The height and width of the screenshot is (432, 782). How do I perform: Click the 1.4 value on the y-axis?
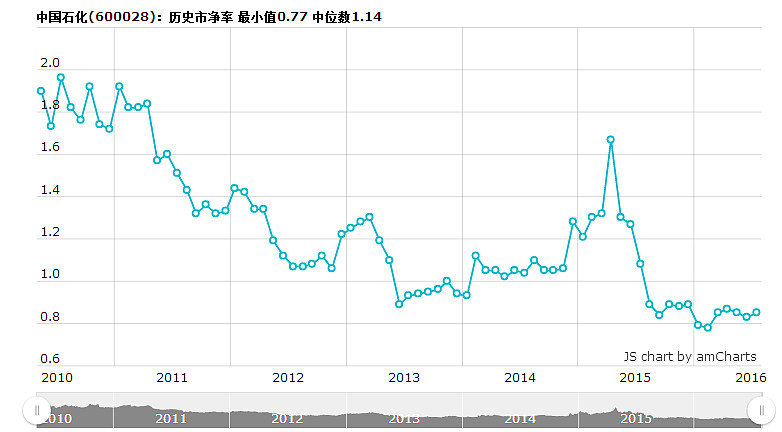pos(50,190)
